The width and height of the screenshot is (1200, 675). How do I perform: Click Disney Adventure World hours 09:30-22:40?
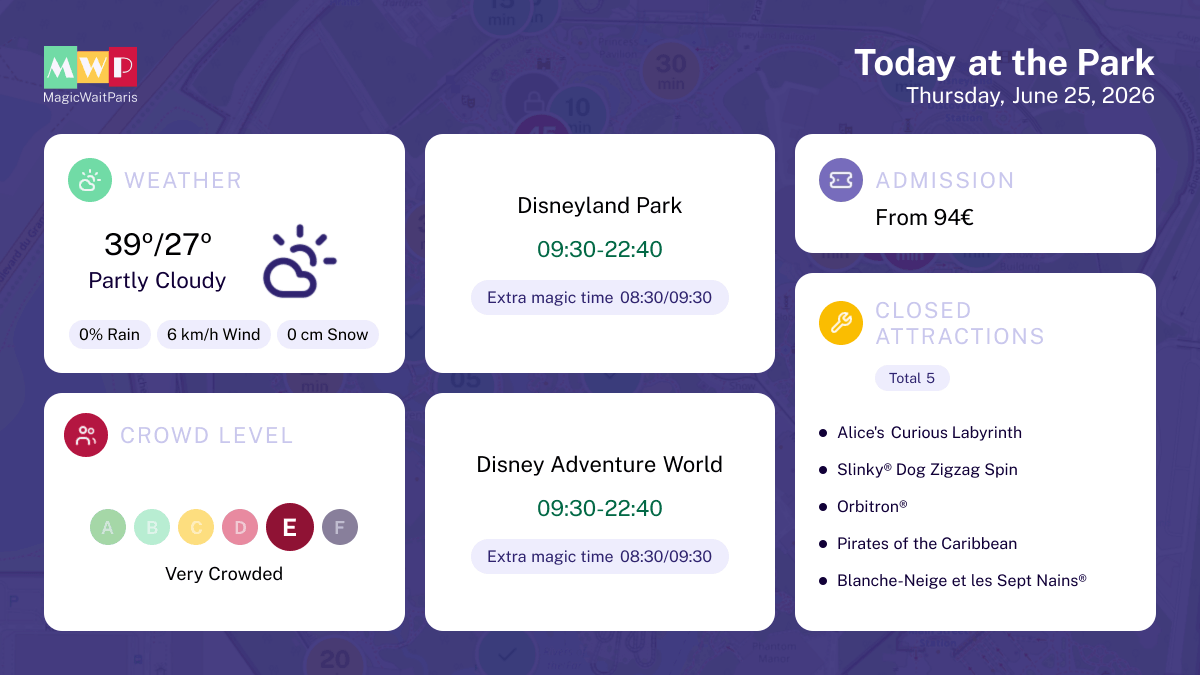(x=600, y=508)
